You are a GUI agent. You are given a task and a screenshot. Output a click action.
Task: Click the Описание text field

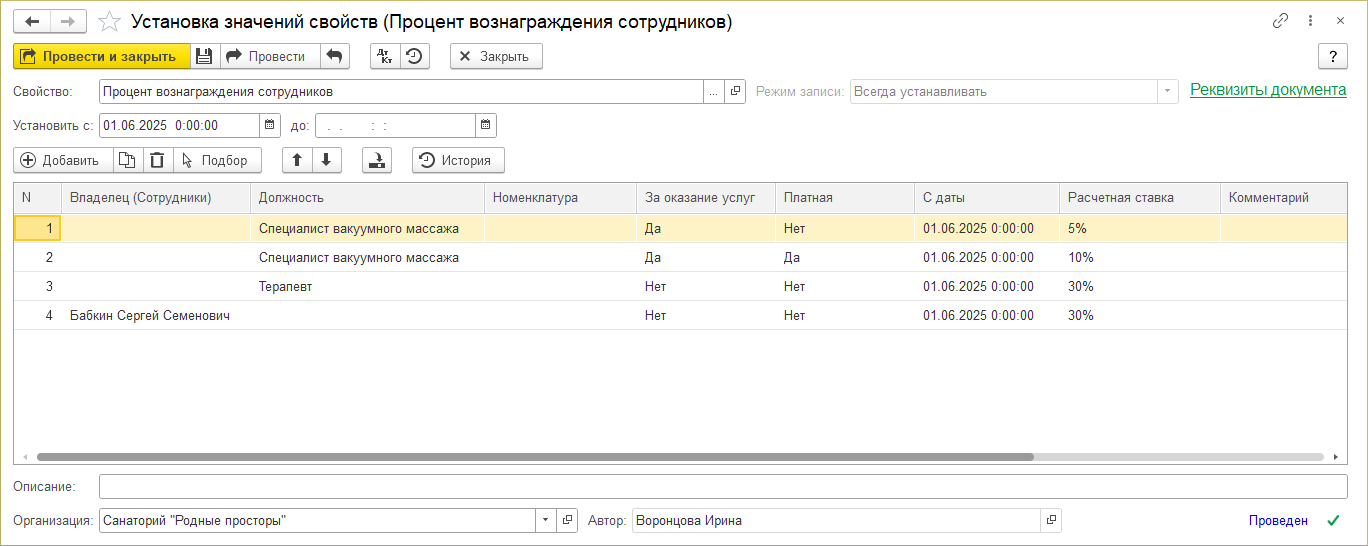coord(722,486)
